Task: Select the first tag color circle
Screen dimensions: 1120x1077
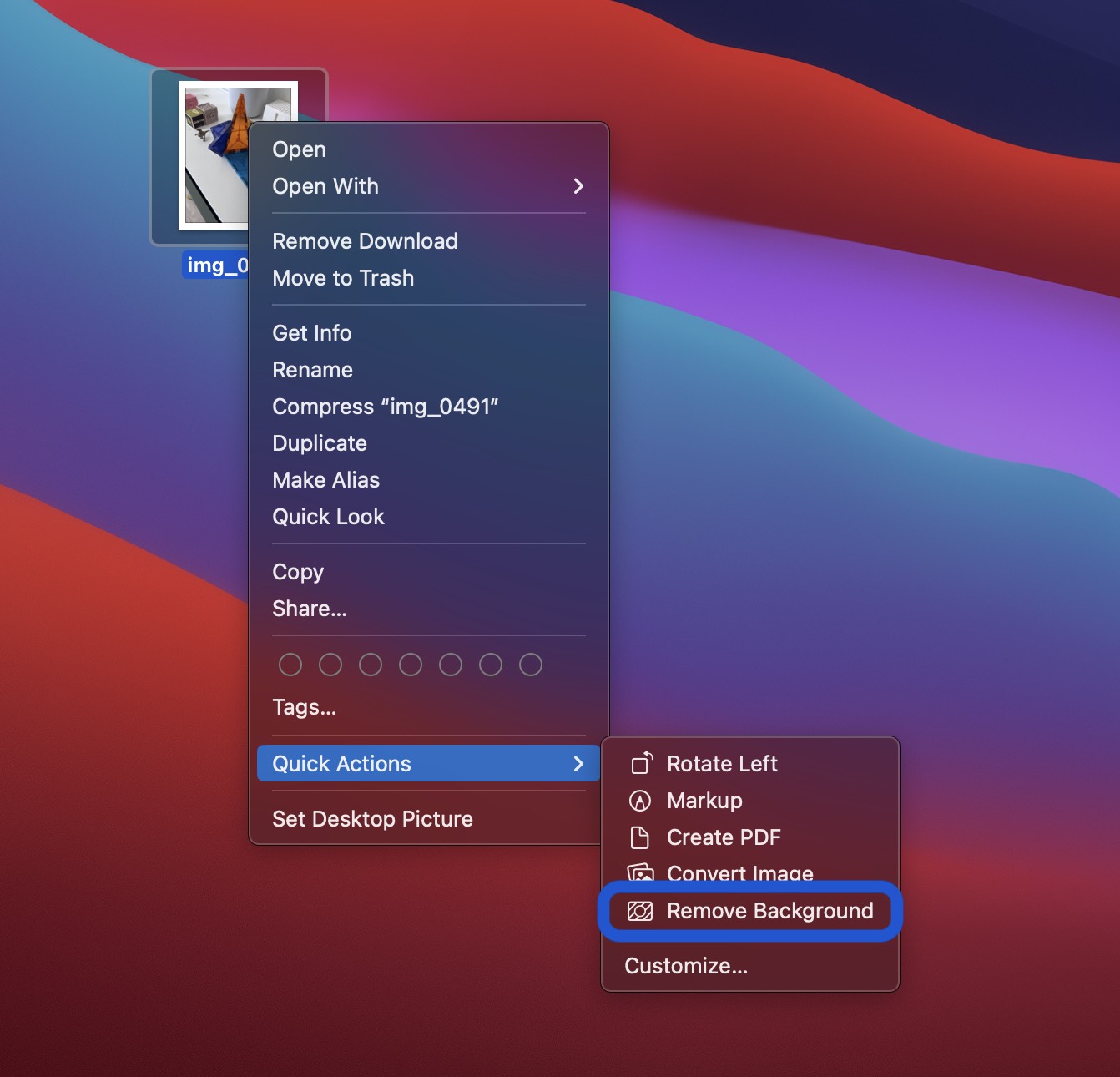Action: point(290,665)
